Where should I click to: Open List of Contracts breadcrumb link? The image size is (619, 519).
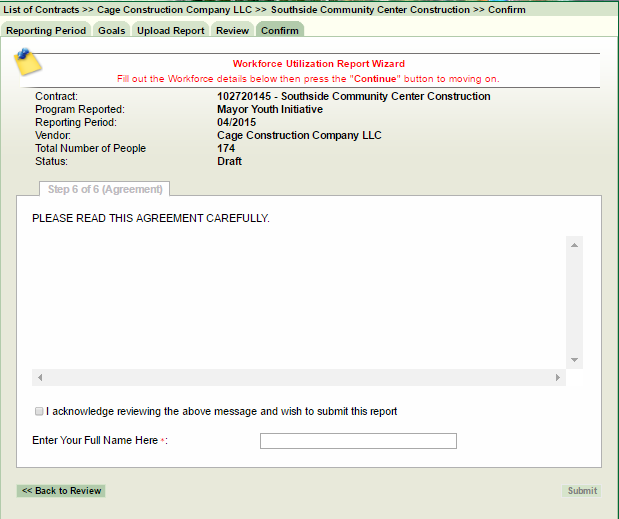[45, 9]
